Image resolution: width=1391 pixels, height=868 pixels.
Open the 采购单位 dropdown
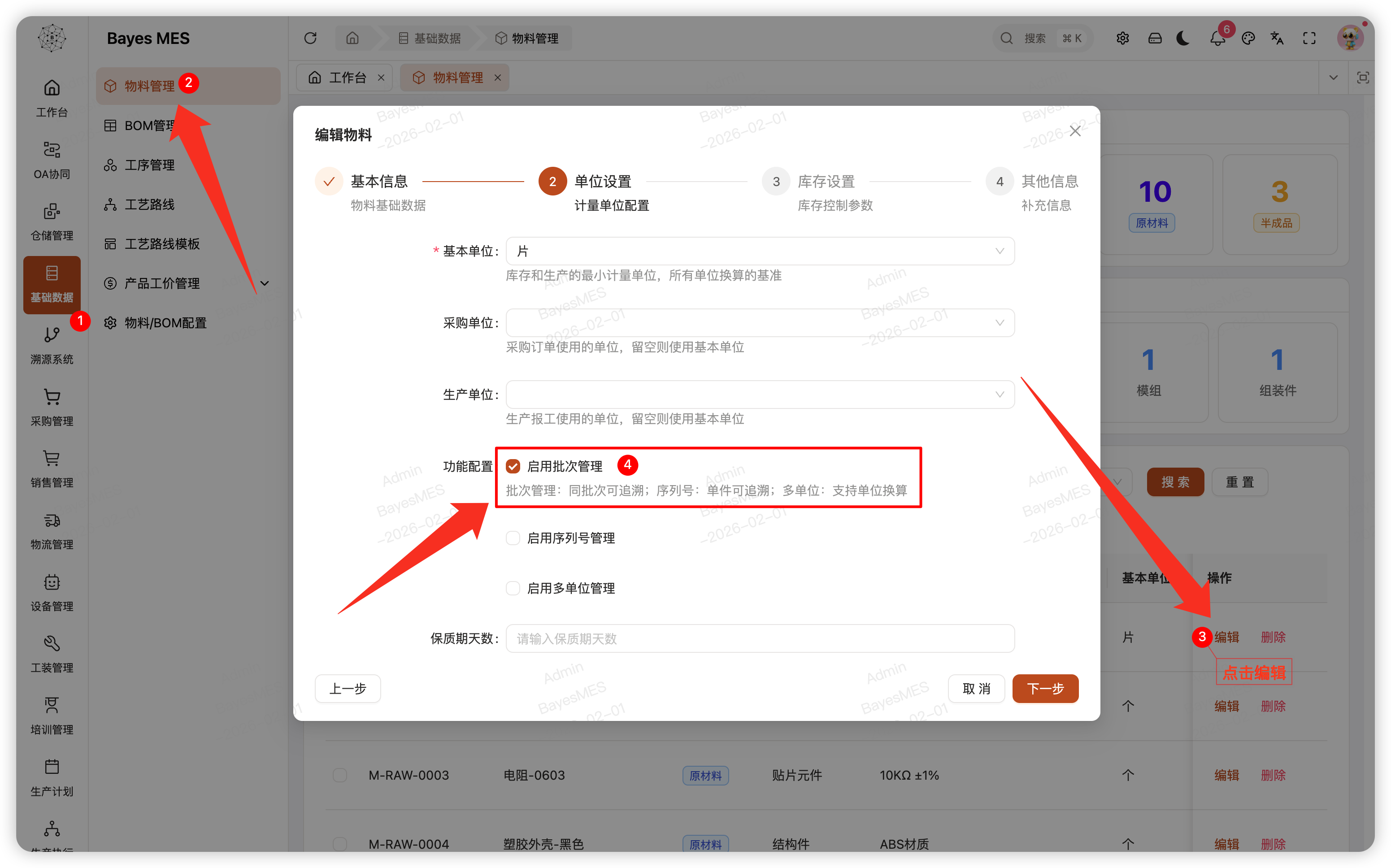(759, 323)
